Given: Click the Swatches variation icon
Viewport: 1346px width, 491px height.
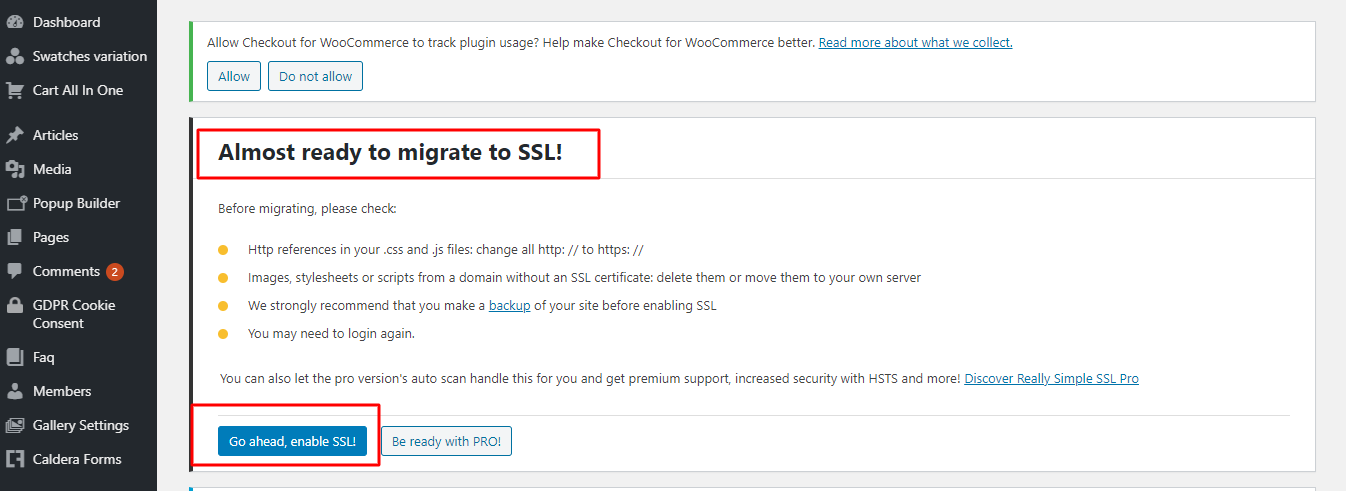Looking at the screenshot, I should click(15, 56).
